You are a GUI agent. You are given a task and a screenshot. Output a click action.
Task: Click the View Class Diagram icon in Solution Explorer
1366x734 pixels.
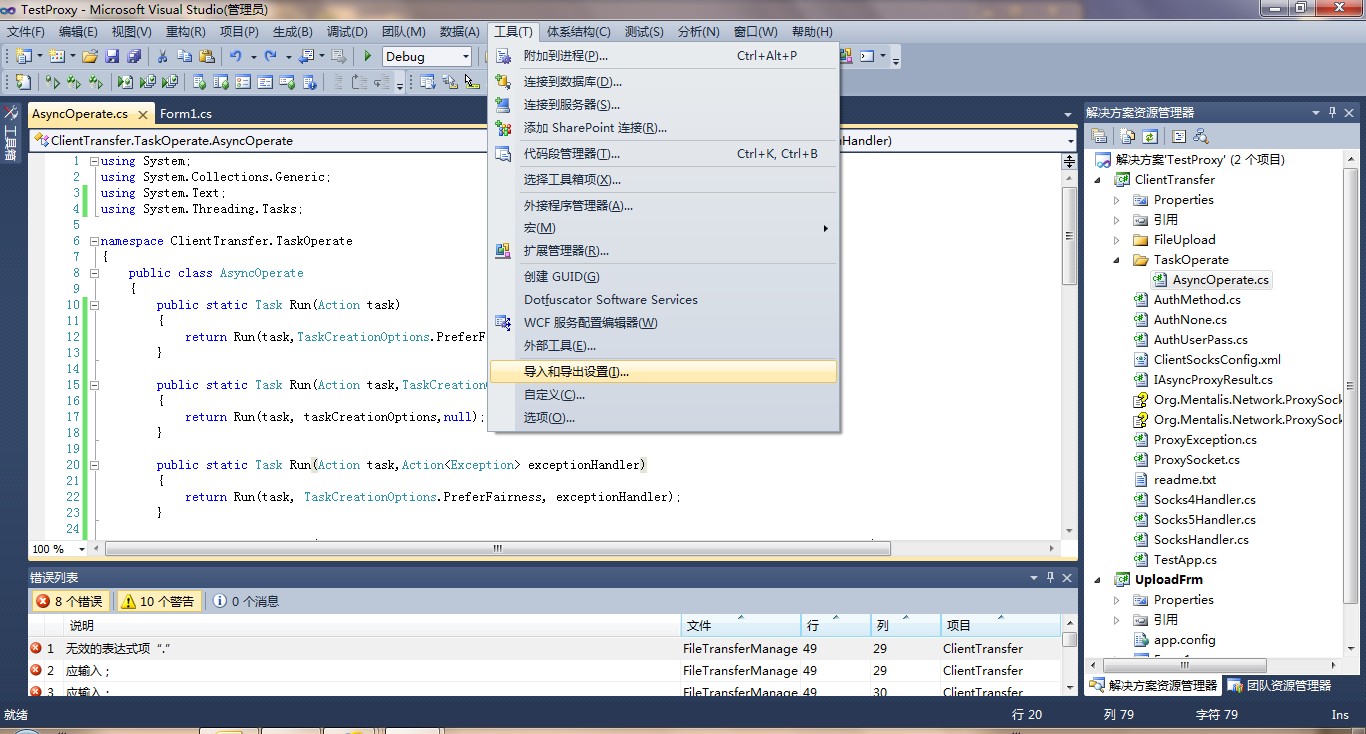pos(1201,136)
